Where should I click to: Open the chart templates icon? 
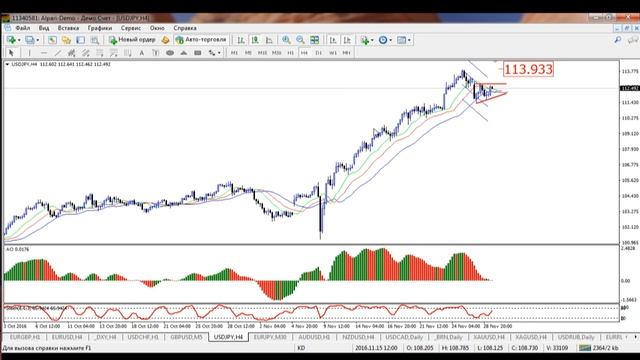click(x=402, y=40)
